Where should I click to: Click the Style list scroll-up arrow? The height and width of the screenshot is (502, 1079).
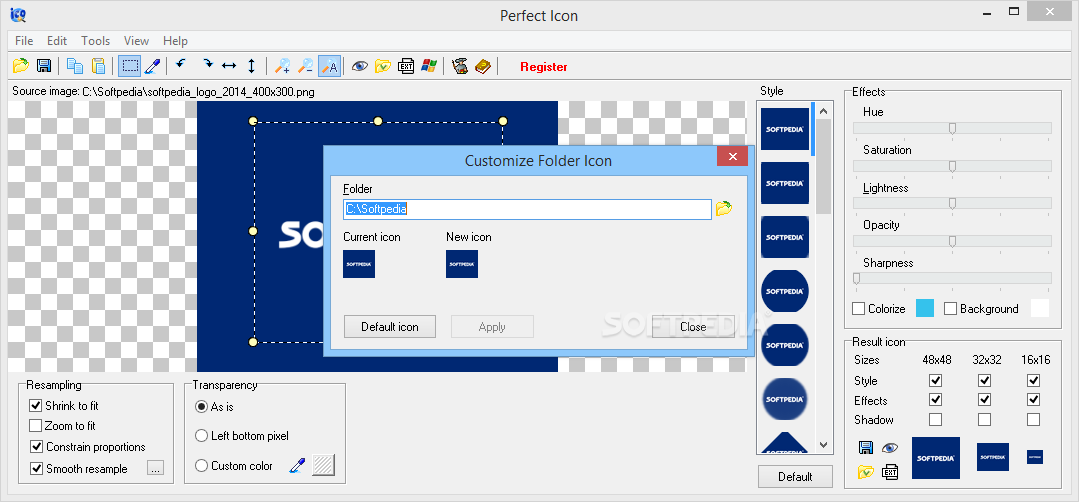(x=824, y=111)
